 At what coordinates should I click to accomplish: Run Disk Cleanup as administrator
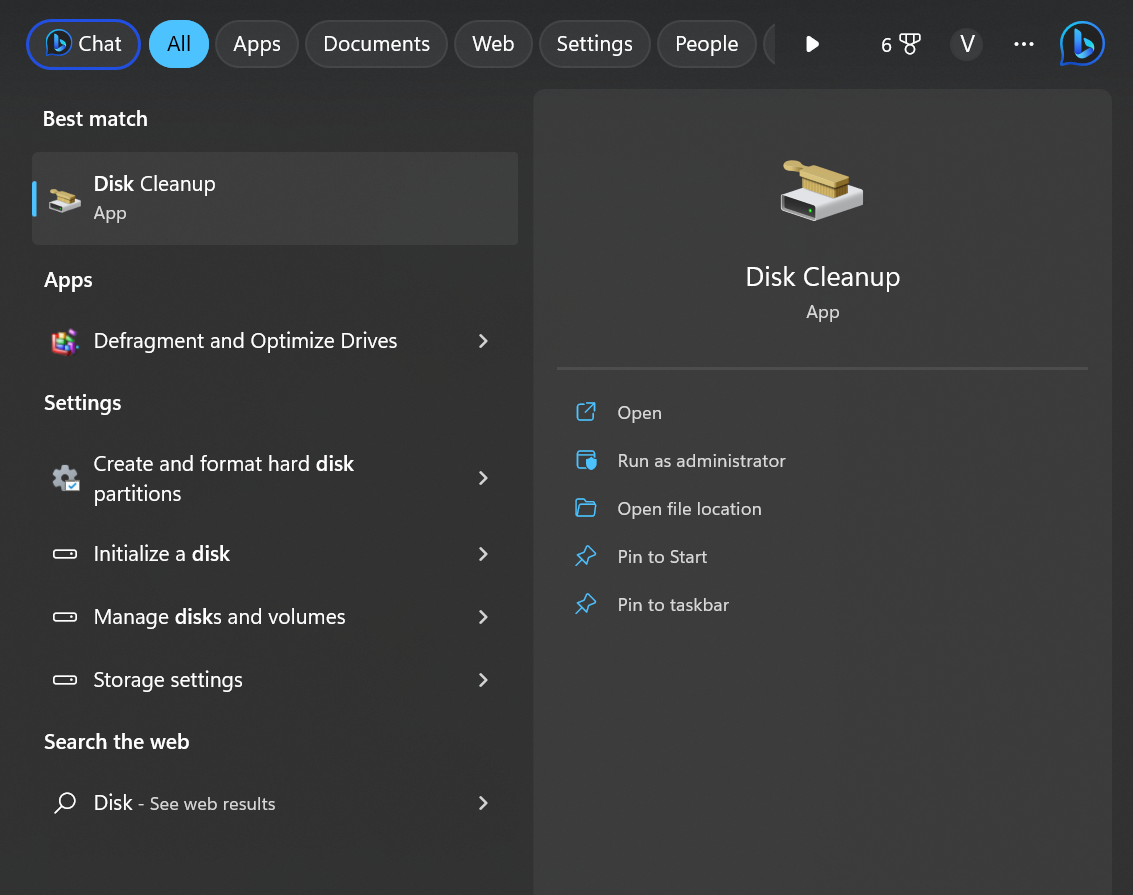700,461
